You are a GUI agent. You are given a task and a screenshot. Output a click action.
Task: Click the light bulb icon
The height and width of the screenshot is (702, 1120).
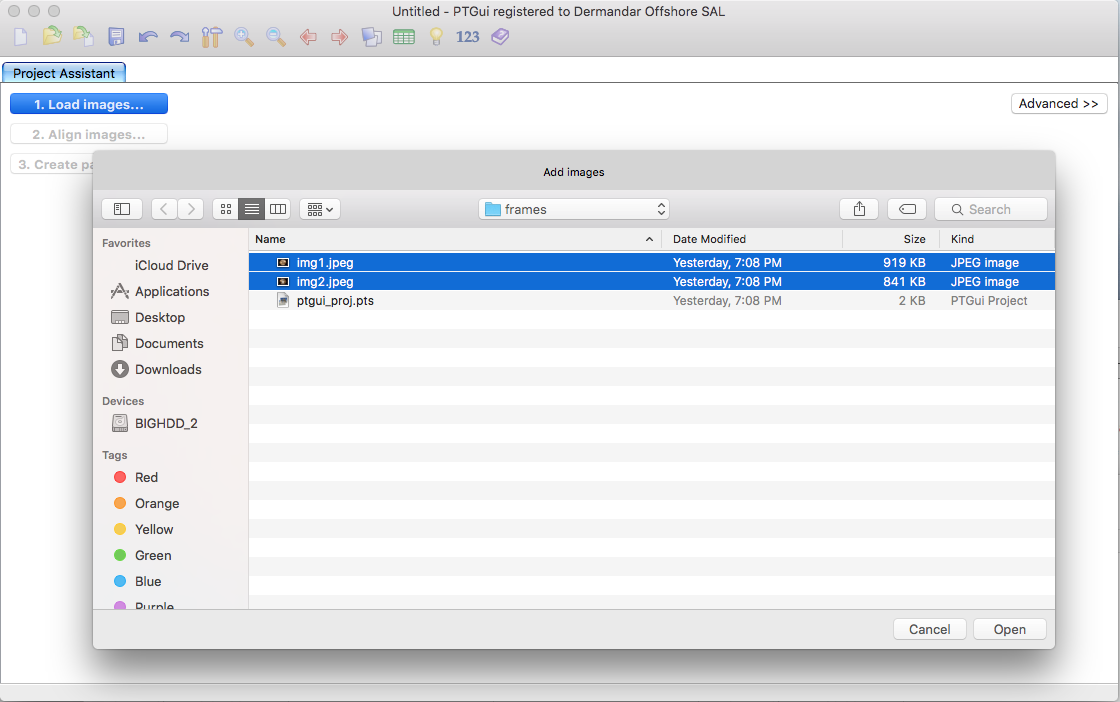point(436,37)
